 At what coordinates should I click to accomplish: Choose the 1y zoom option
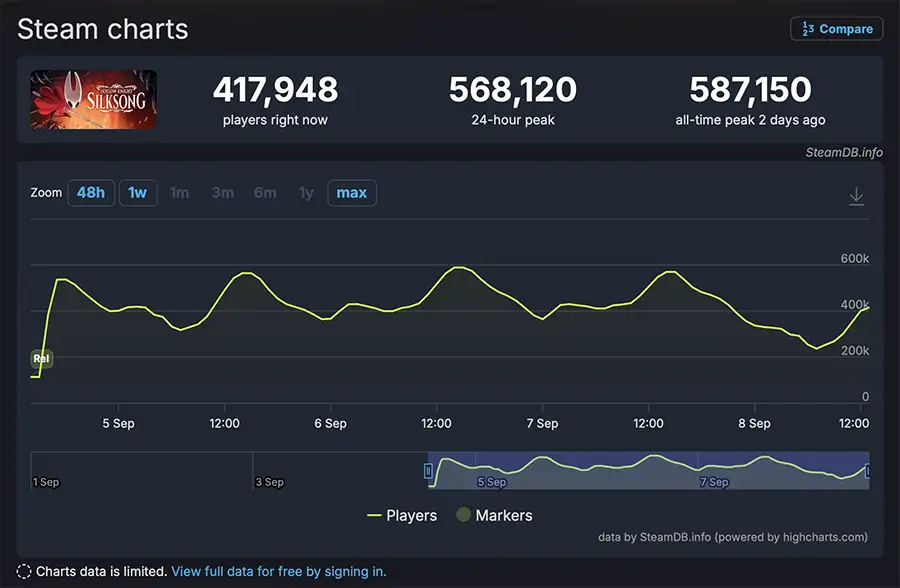tap(307, 193)
